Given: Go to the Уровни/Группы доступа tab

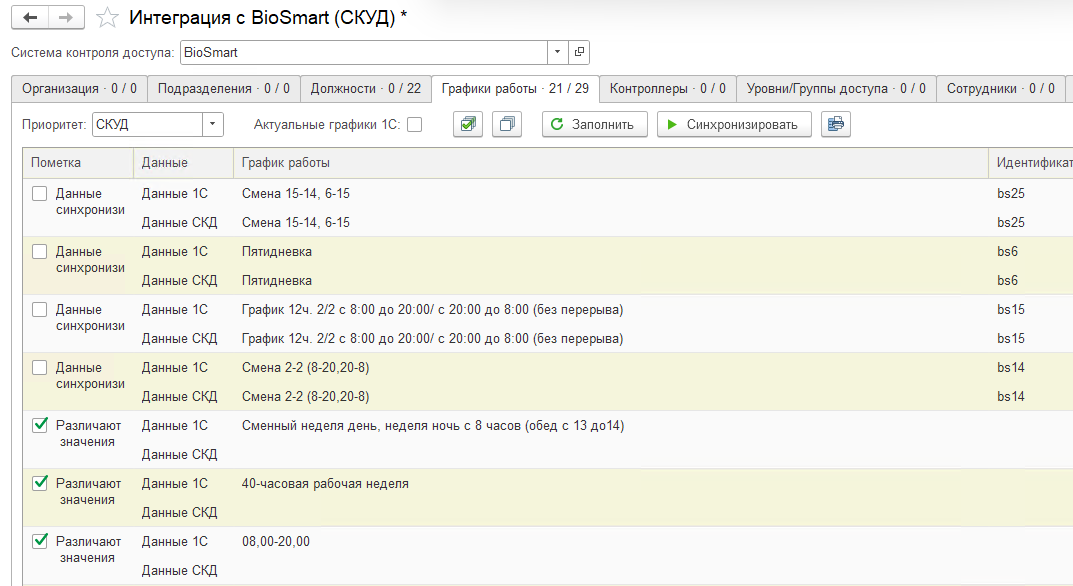Looking at the screenshot, I should click(835, 89).
